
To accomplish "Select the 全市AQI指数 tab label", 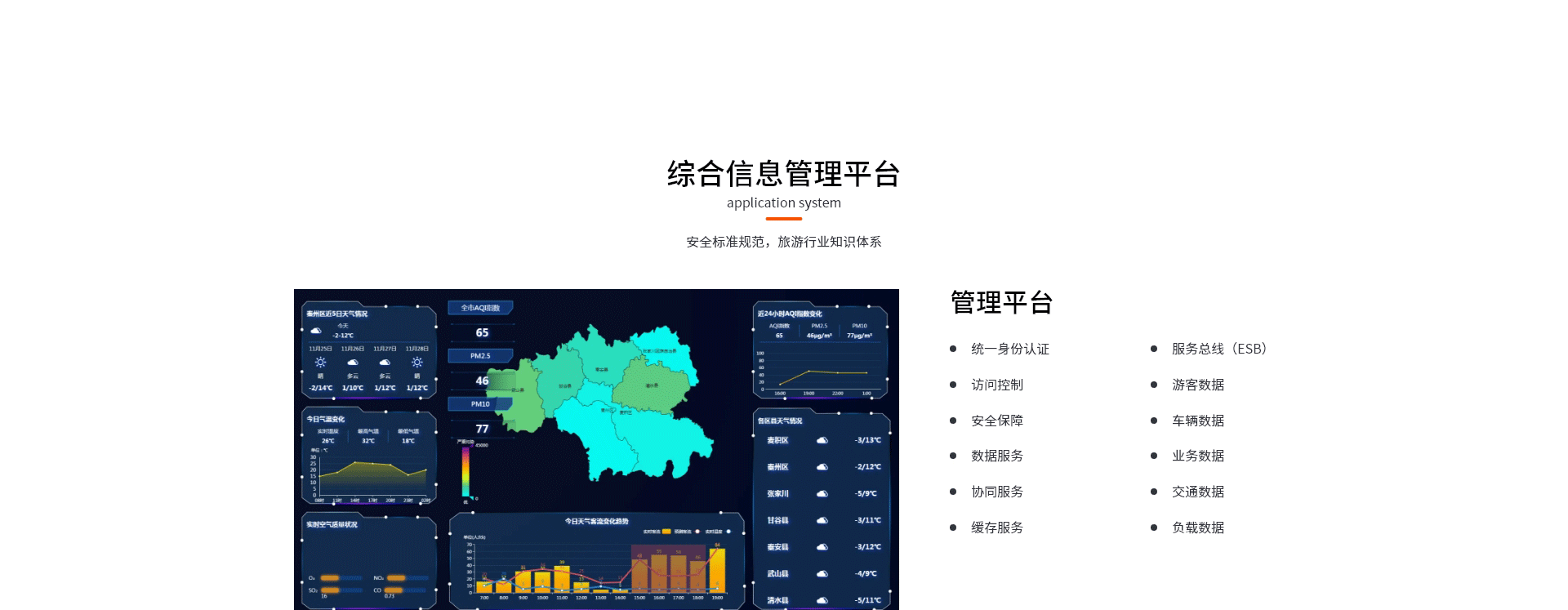I will (480, 308).
